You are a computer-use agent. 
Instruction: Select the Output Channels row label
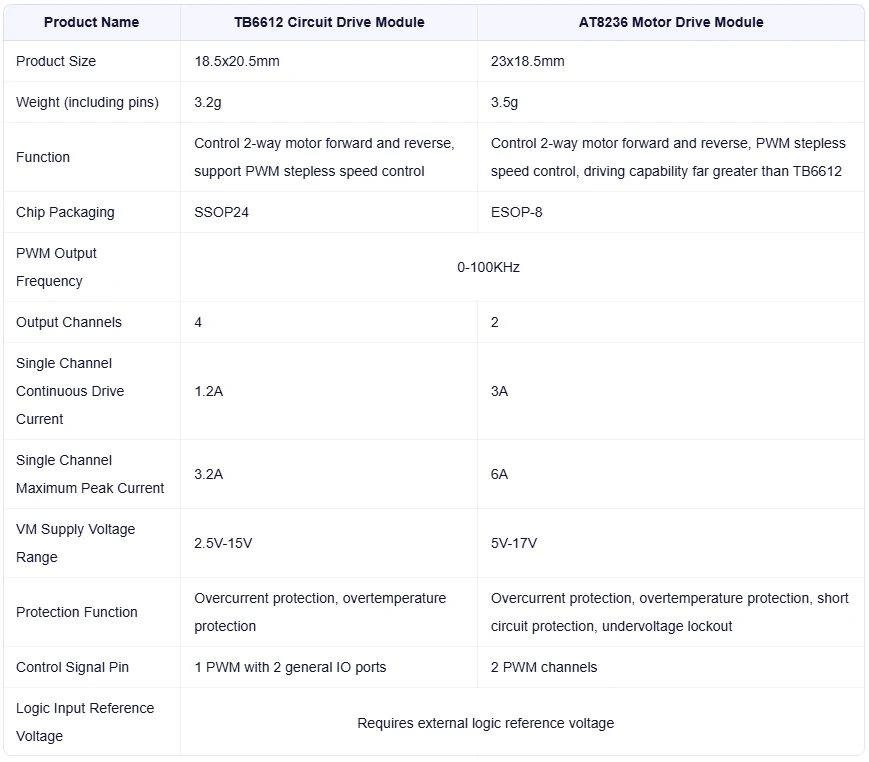(x=69, y=322)
